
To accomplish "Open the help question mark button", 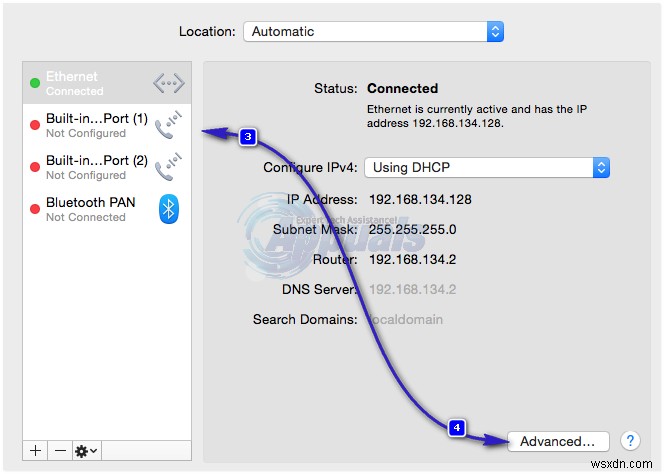I will click(x=630, y=441).
